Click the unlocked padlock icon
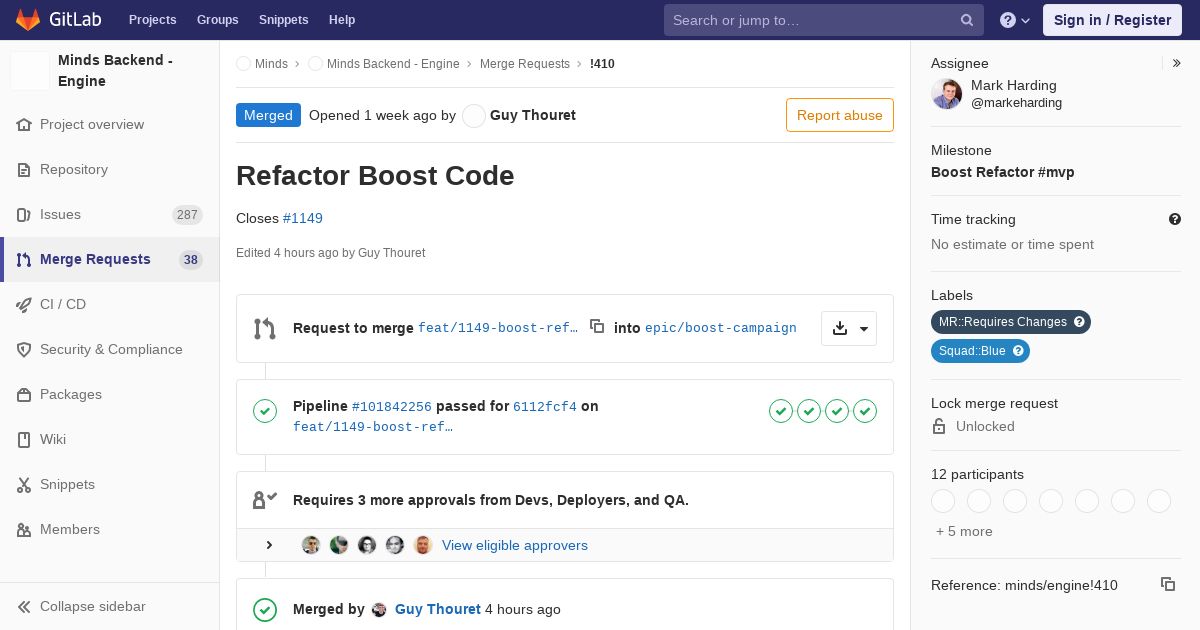This screenshot has width=1200, height=630. click(x=939, y=426)
